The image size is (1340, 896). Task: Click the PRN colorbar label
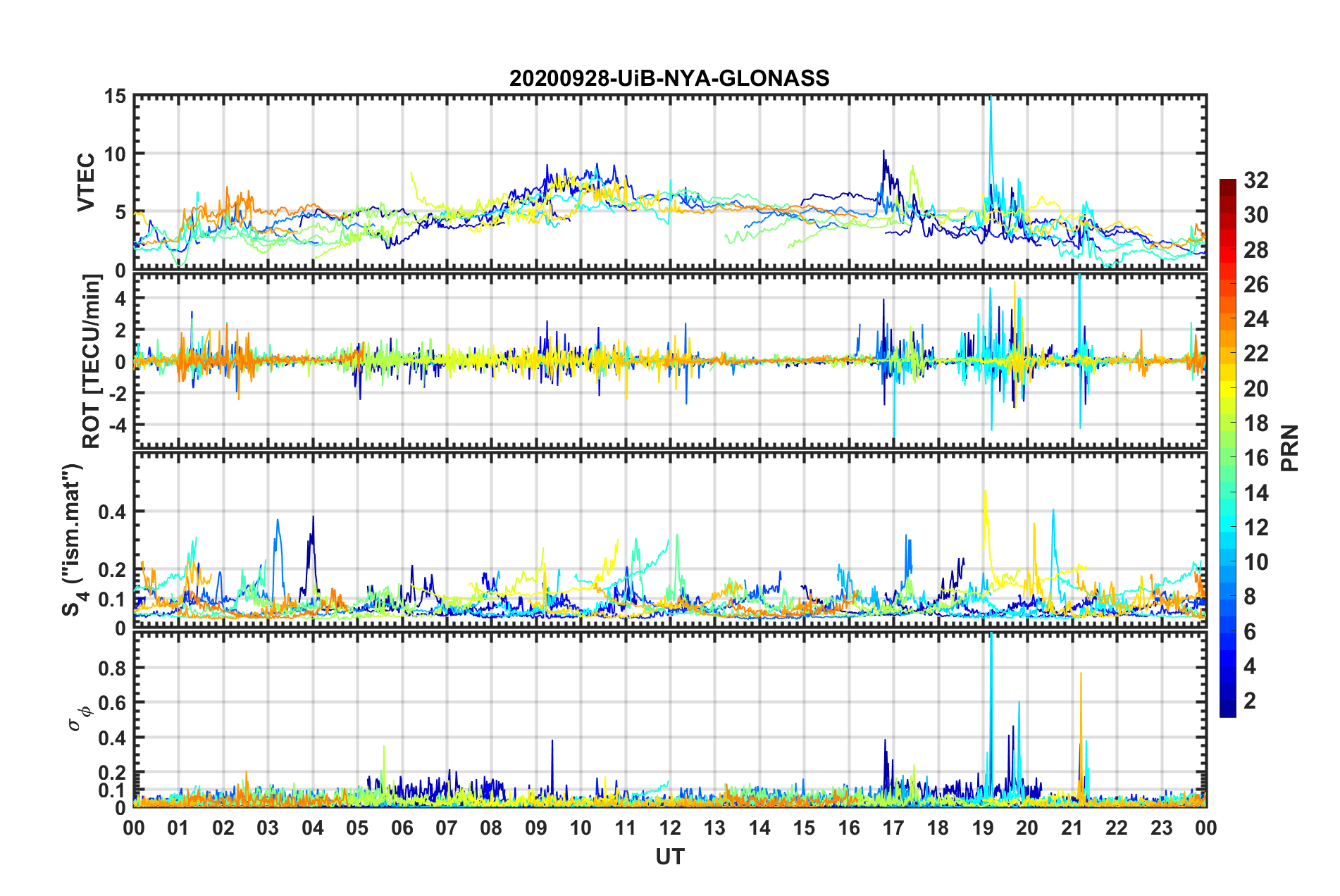point(1290,448)
